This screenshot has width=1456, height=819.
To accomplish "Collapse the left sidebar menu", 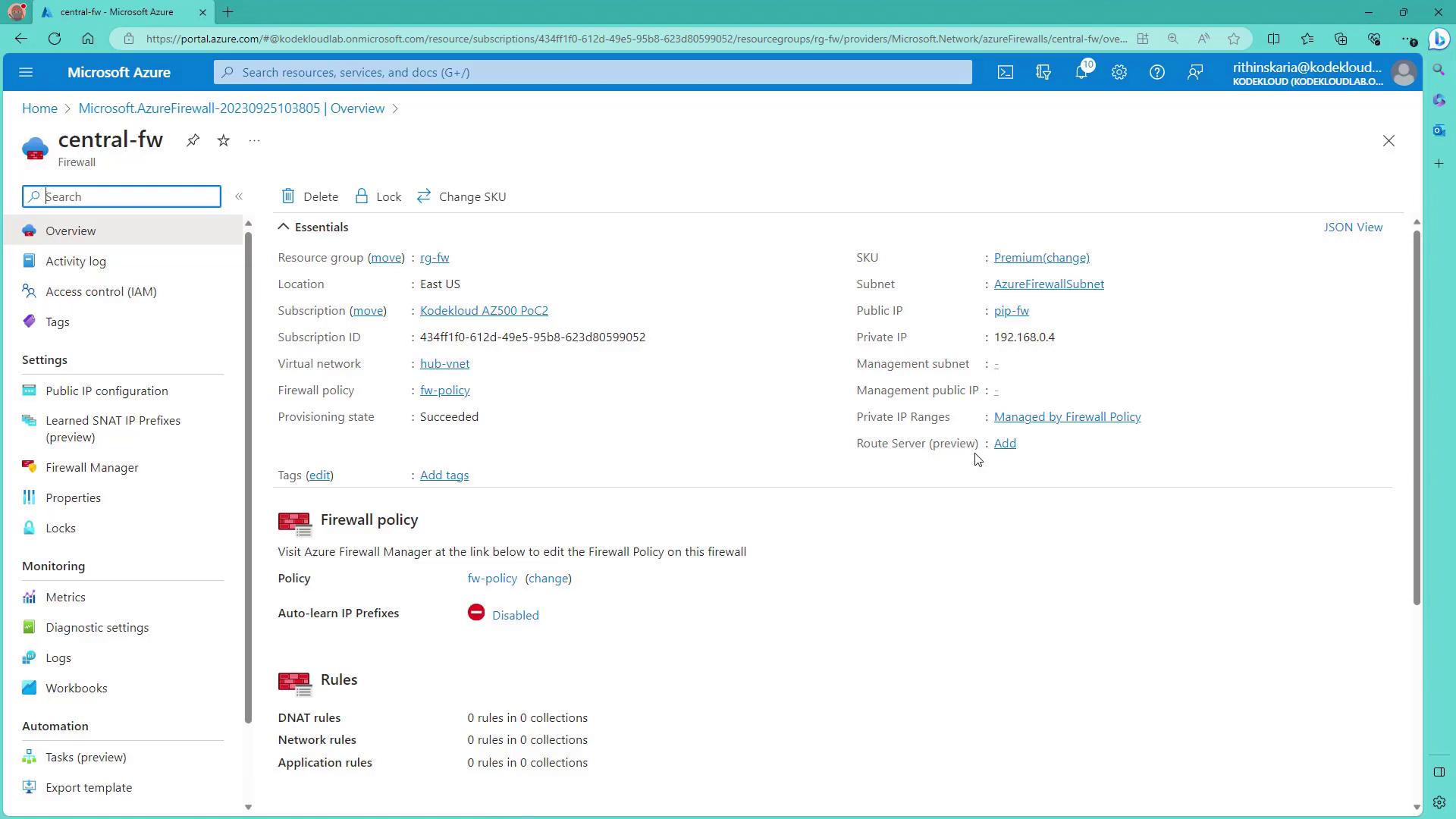I will (239, 196).
